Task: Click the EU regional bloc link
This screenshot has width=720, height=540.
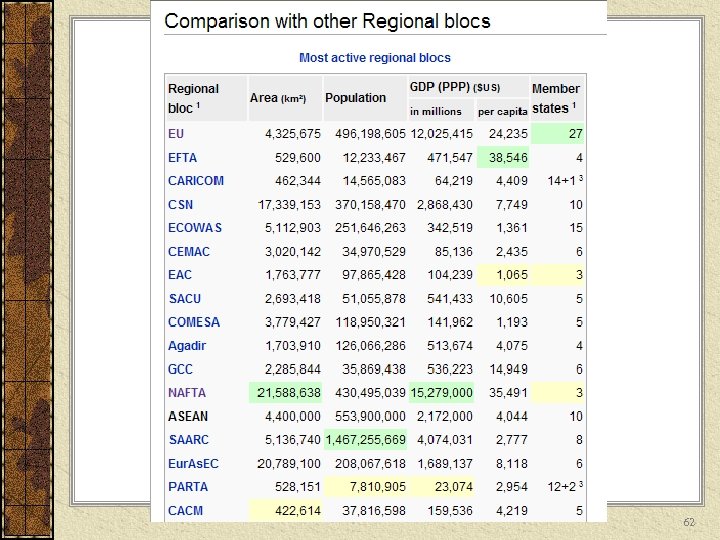Action: coord(176,133)
